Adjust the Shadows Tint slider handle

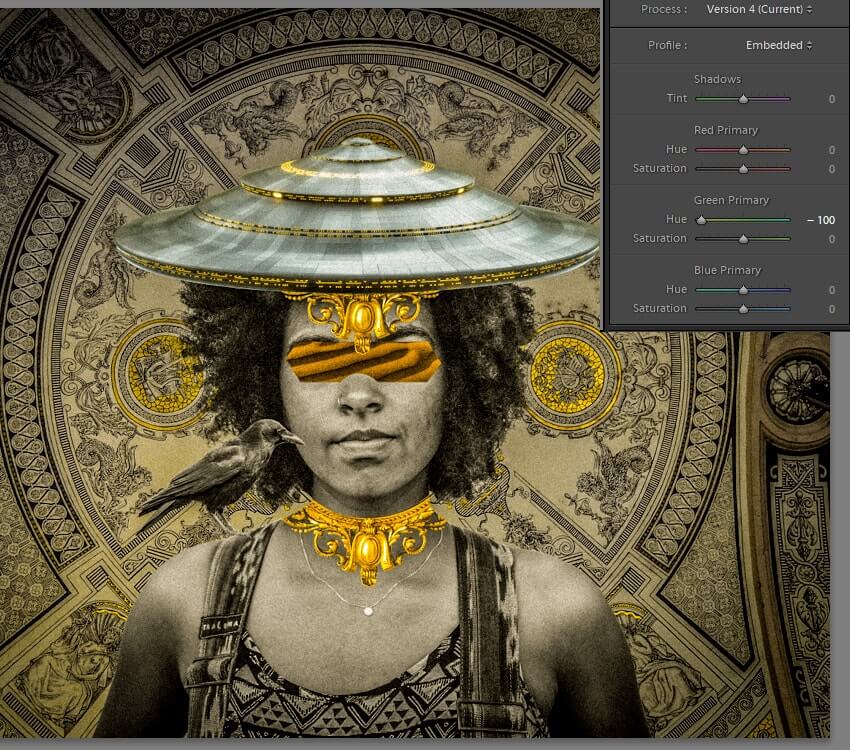[x=743, y=99]
